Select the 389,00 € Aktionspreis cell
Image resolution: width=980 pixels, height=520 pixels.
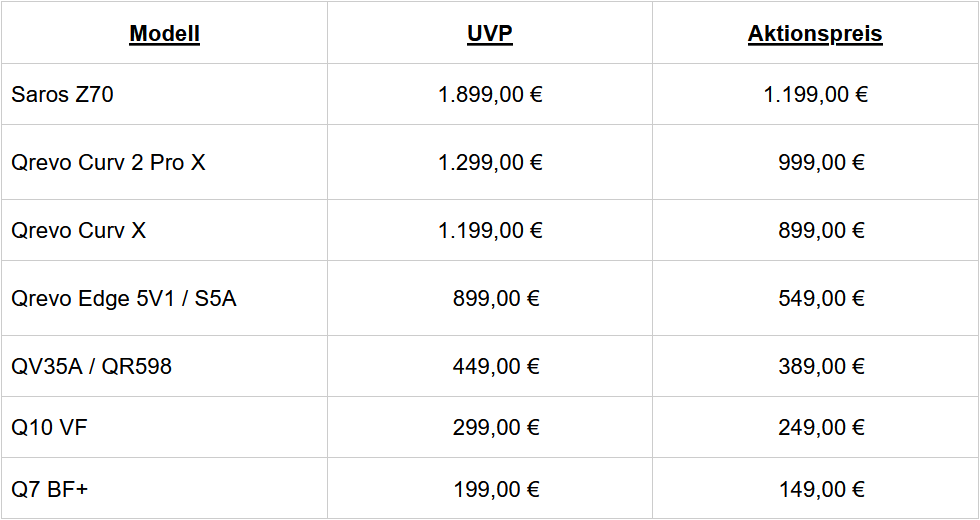click(x=822, y=367)
